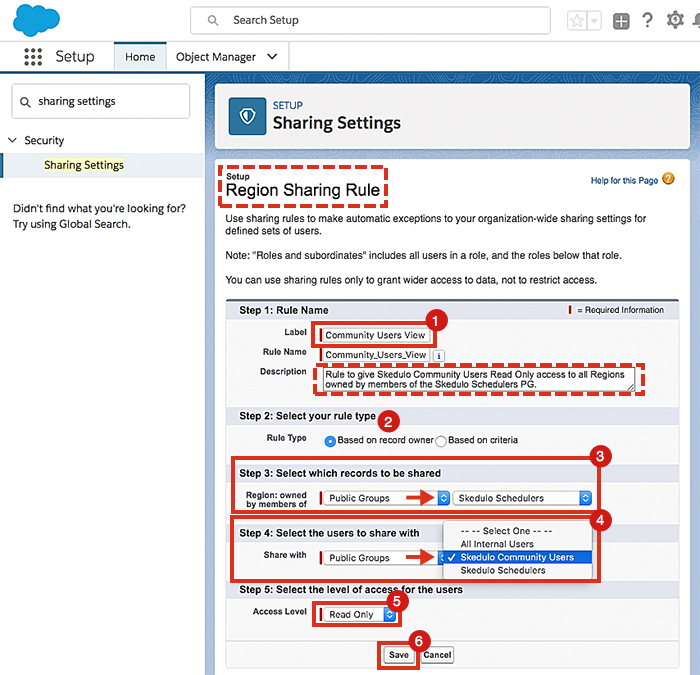
Task: Click the Description text area
Action: coord(479,379)
